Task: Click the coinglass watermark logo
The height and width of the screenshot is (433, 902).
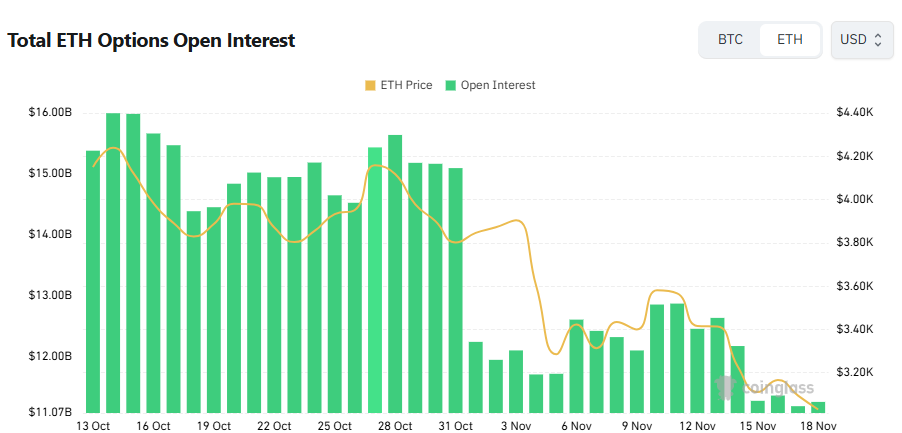Action: tap(764, 388)
